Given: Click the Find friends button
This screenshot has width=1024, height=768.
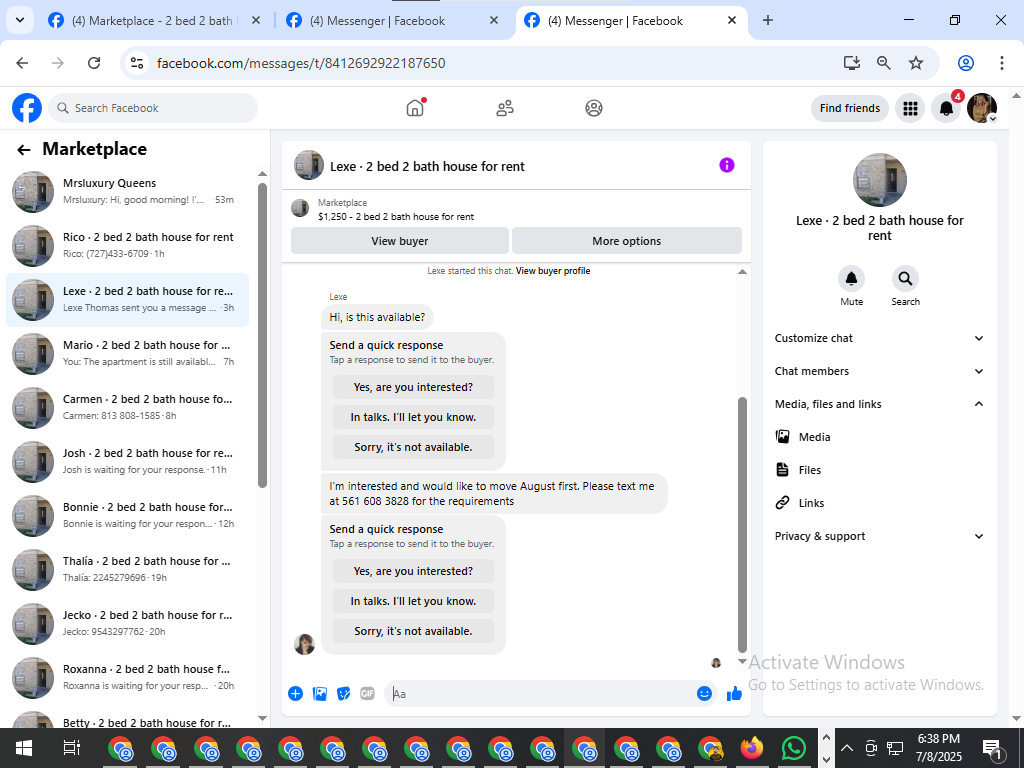Looking at the screenshot, I should click(x=850, y=108).
